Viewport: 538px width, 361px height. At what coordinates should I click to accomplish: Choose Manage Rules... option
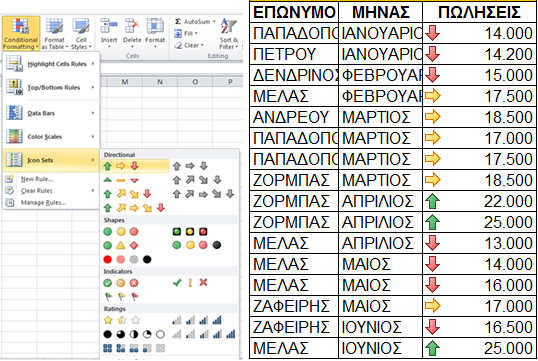point(43,203)
